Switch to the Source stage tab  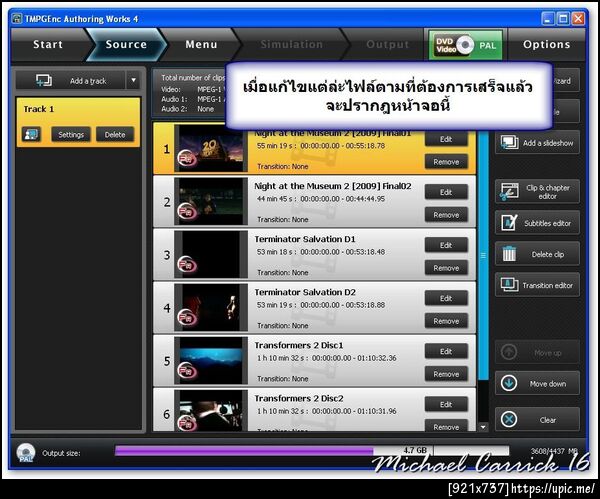point(126,44)
